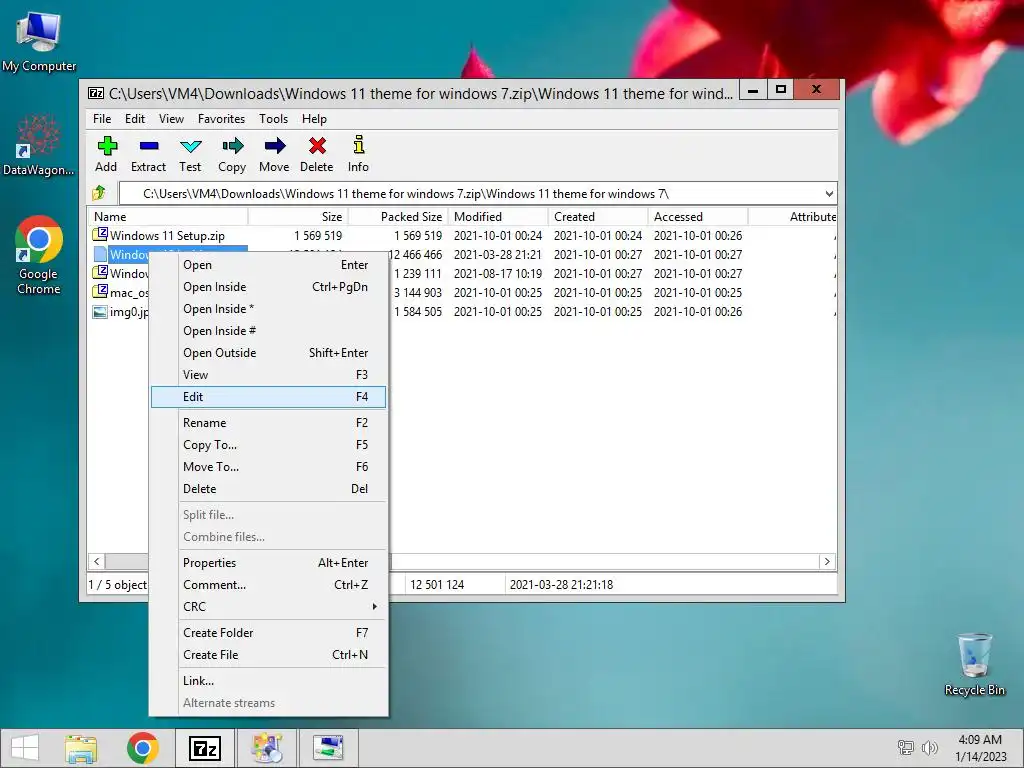Image resolution: width=1024 pixels, height=768 pixels.
Task: Choose Open in the context menu
Action: tap(268, 265)
